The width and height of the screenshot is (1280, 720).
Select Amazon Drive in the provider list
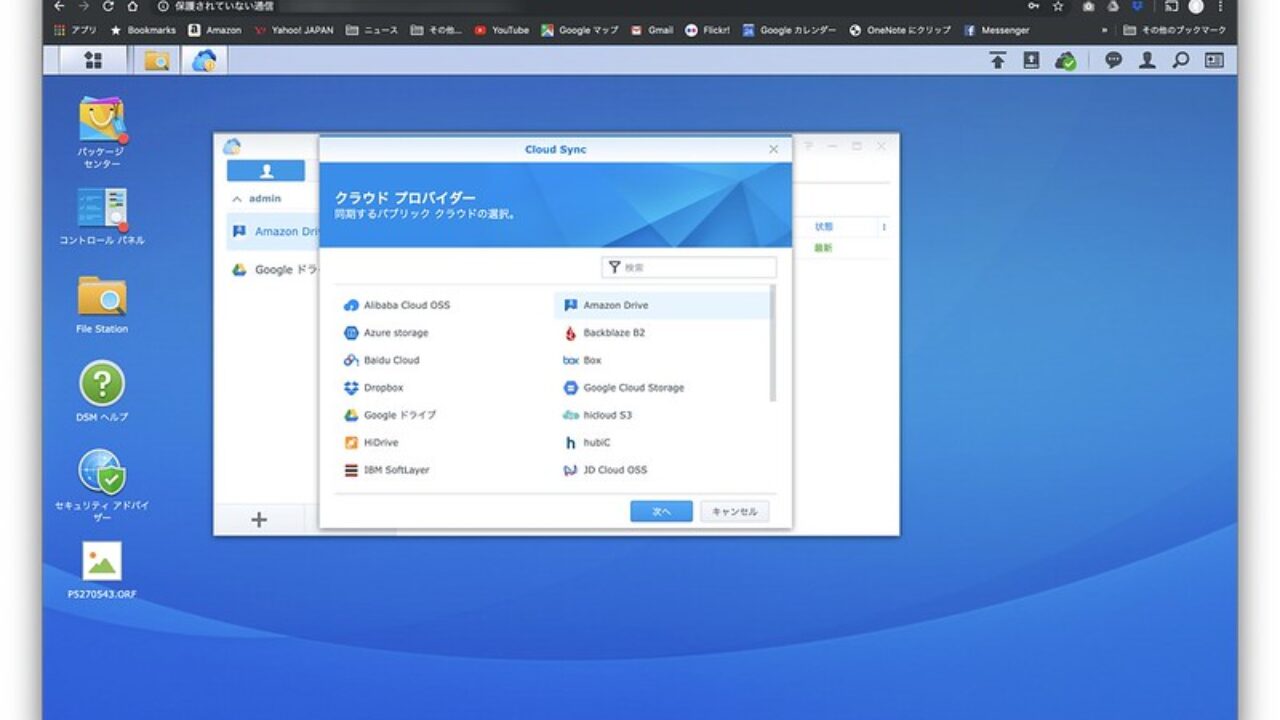[x=661, y=305]
